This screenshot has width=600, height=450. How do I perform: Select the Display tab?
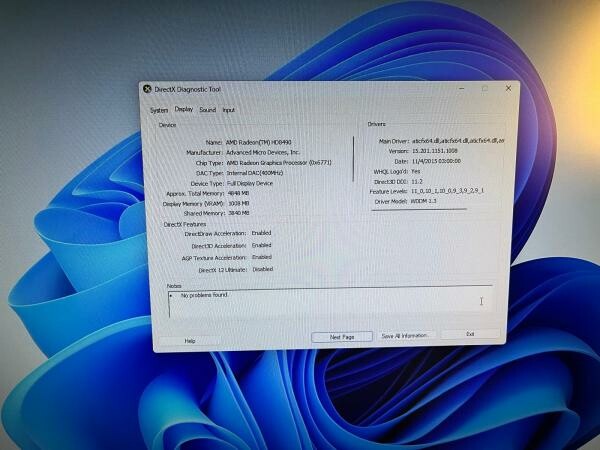(x=184, y=109)
